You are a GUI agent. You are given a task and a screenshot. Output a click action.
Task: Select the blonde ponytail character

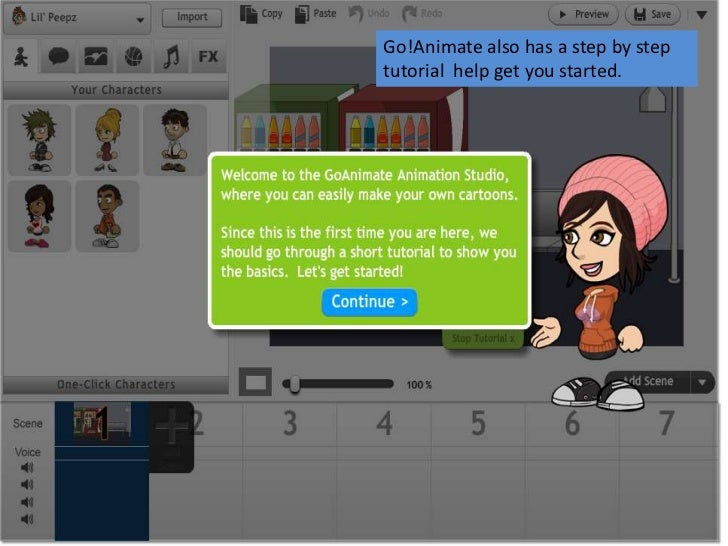click(107, 140)
